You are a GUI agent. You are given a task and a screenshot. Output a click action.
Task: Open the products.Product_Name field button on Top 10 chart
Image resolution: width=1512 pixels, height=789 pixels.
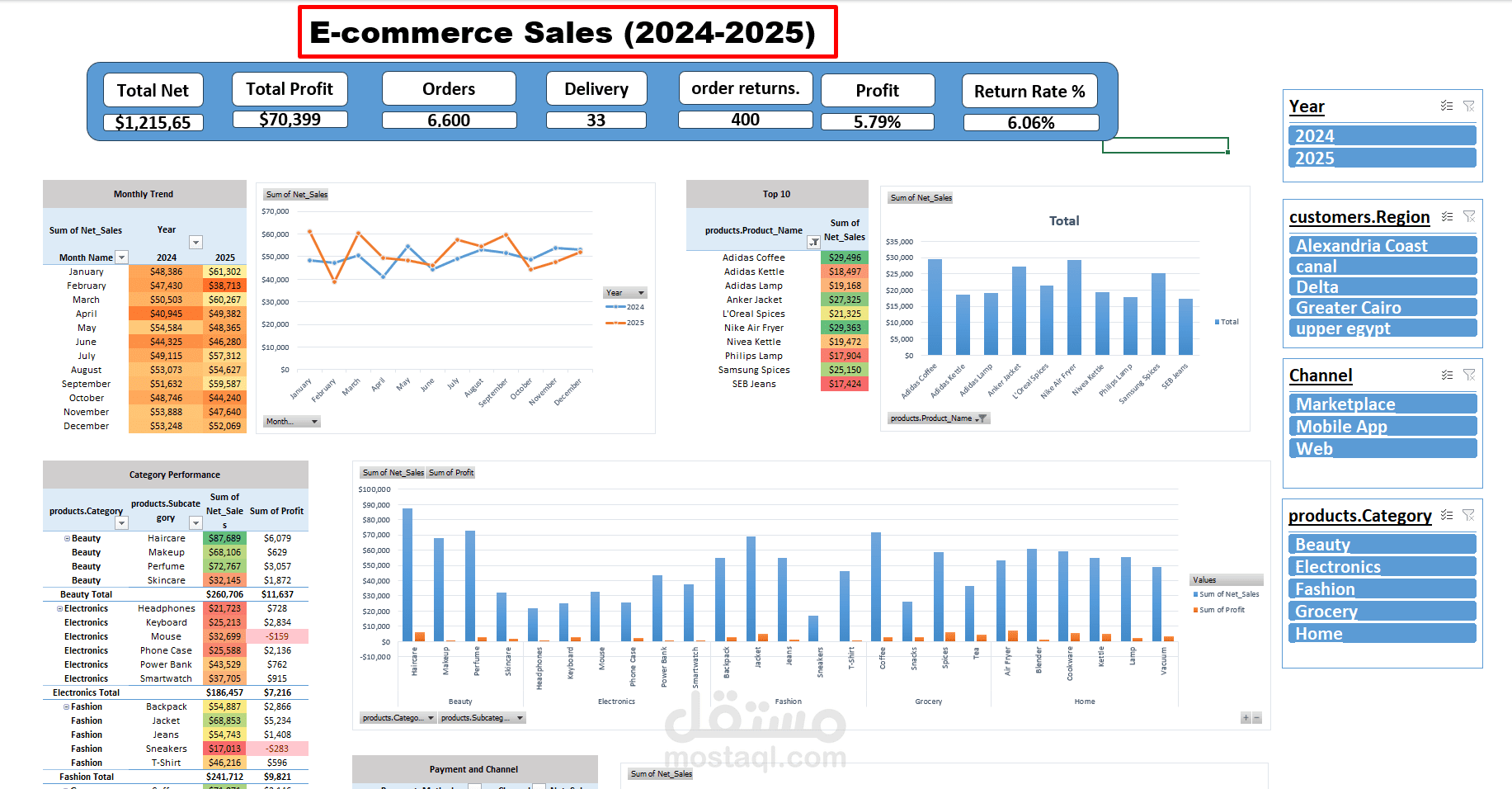(x=939, y=418)
